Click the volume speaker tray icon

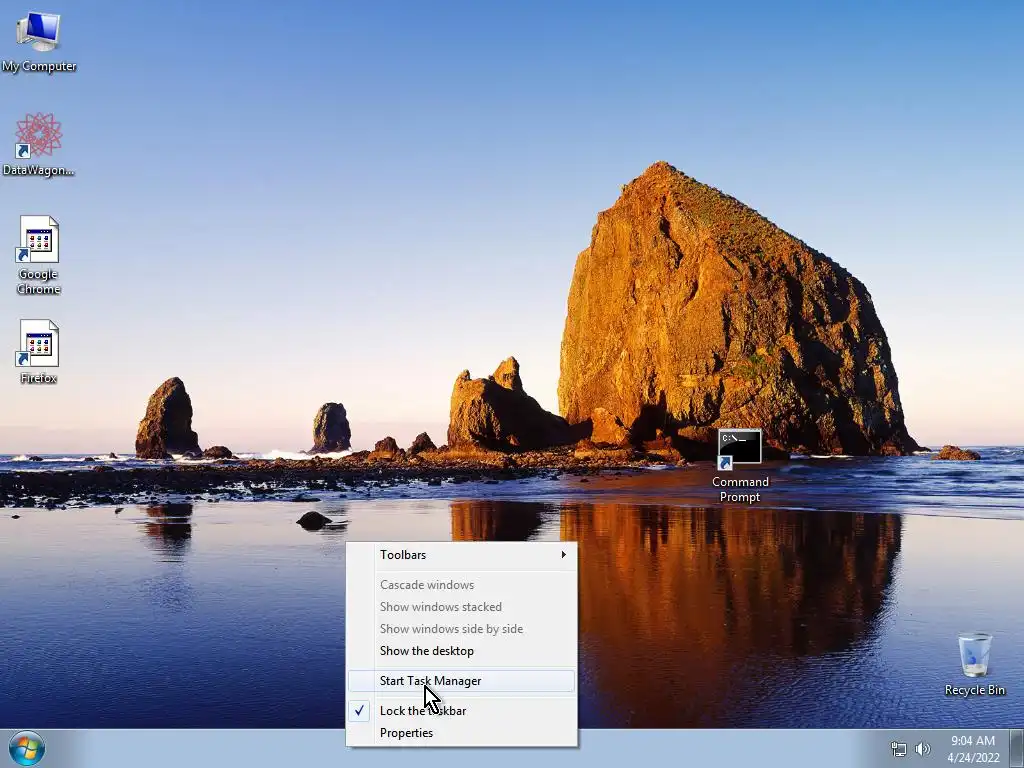(x=922, y=749)
